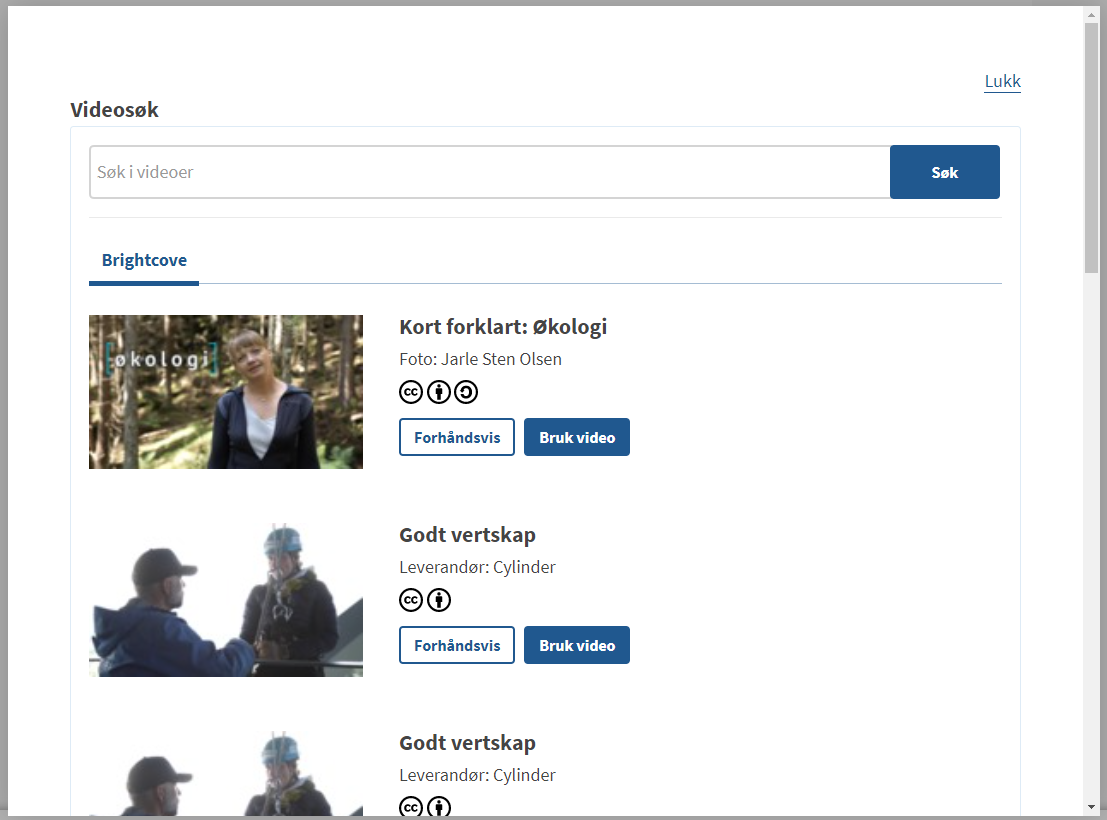Click the text Foto: Jarle Sten Olsen

[x=480, y=360]
